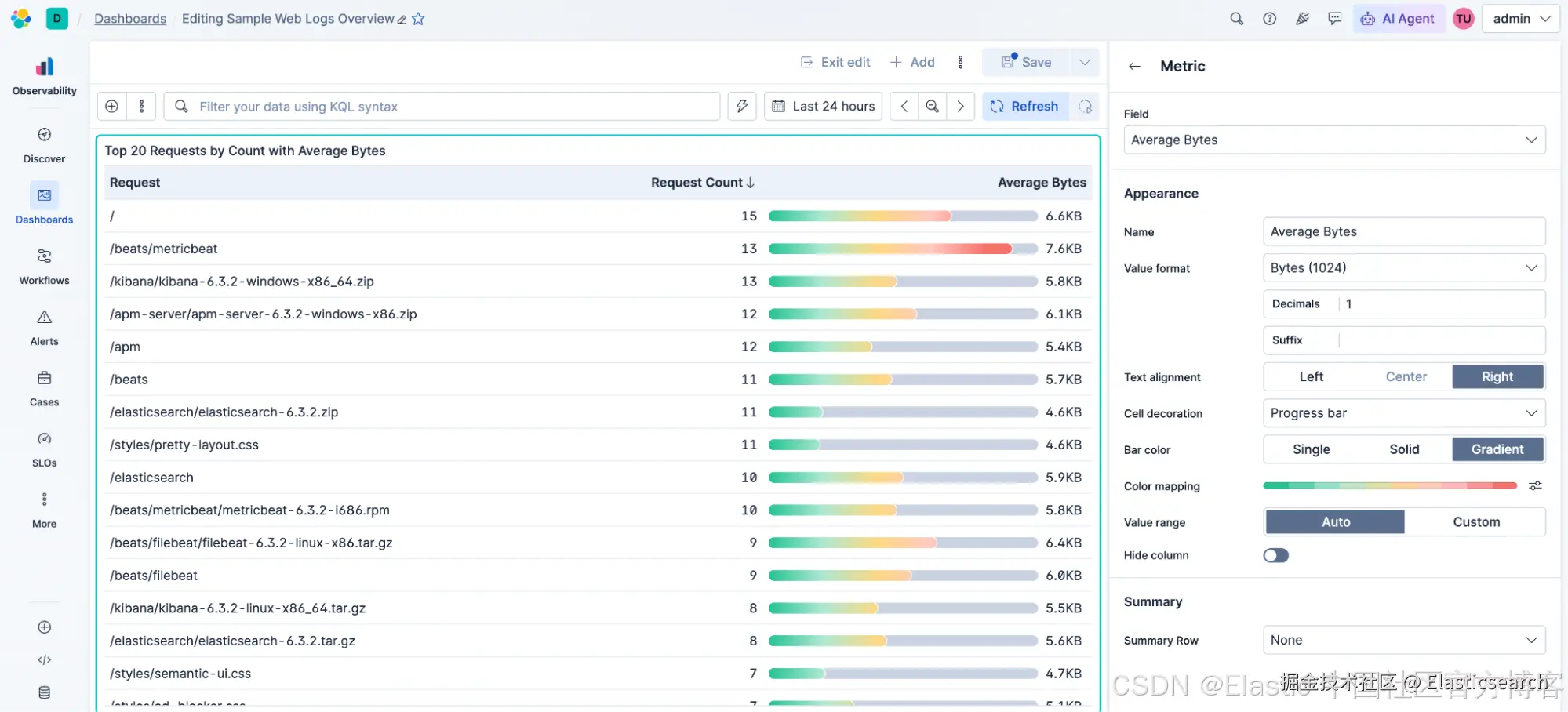The image size is (1568, 712).
Task: Expand the Field Average Bytes dropdown
Action: (1334, 140)
